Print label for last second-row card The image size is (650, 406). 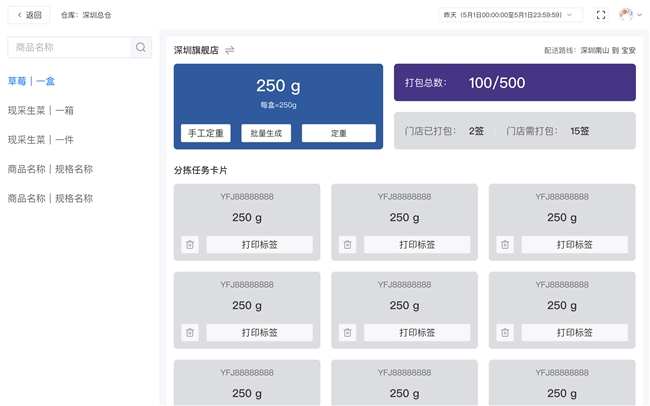click(575, 333)
